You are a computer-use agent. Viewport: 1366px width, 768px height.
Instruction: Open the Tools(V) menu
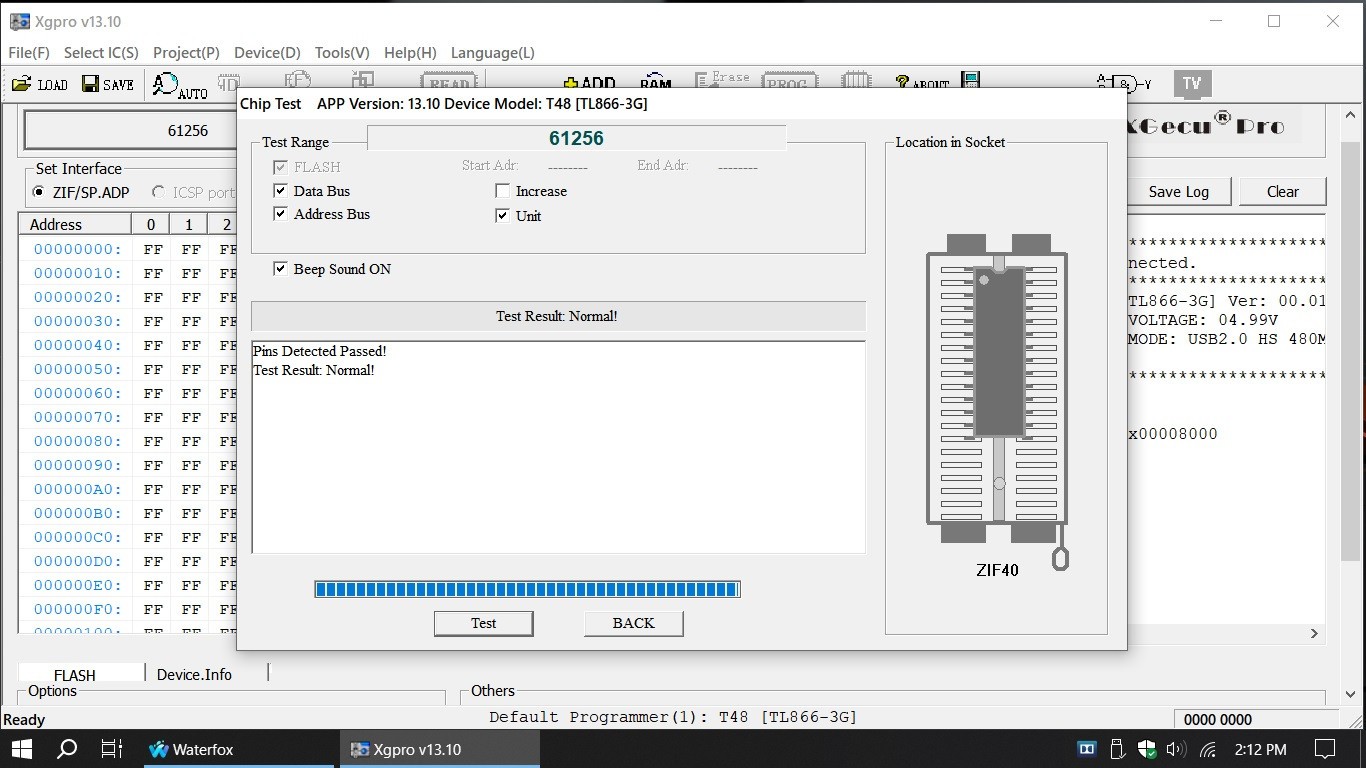pos(342,53)
